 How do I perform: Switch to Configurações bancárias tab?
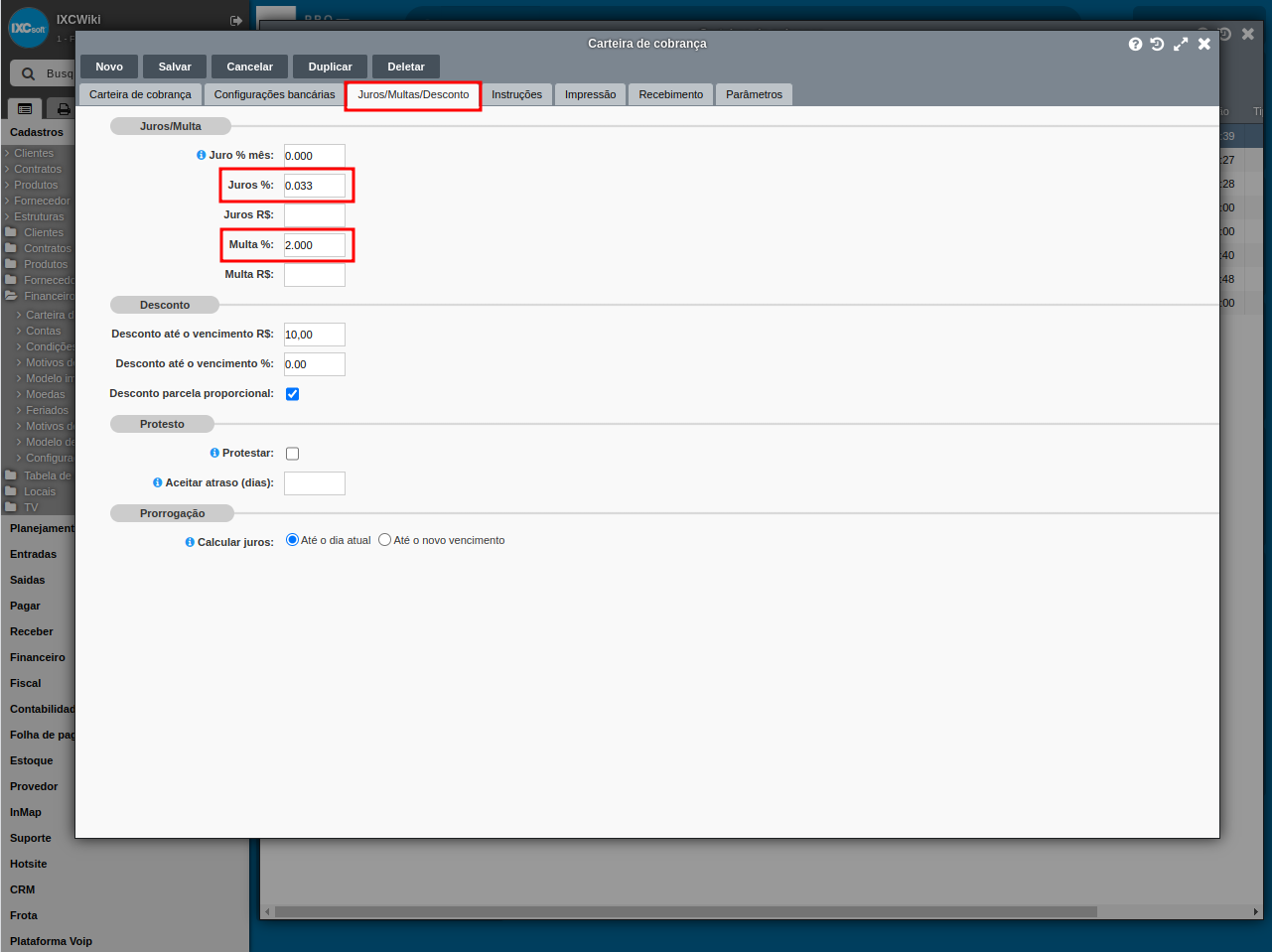pyautogui.click(x=274, y=94)
